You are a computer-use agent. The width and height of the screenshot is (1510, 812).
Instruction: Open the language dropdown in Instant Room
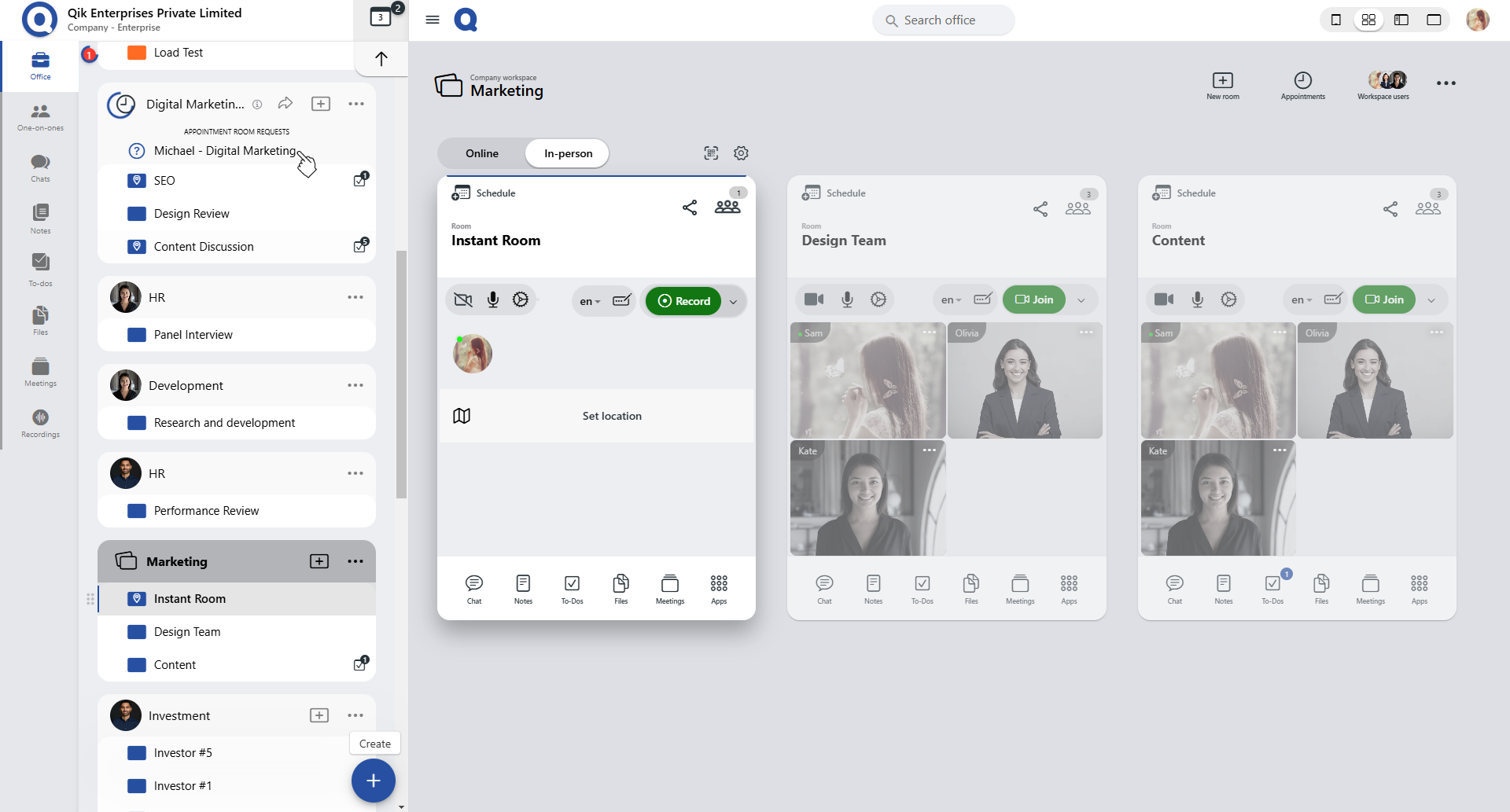(590, 301)
